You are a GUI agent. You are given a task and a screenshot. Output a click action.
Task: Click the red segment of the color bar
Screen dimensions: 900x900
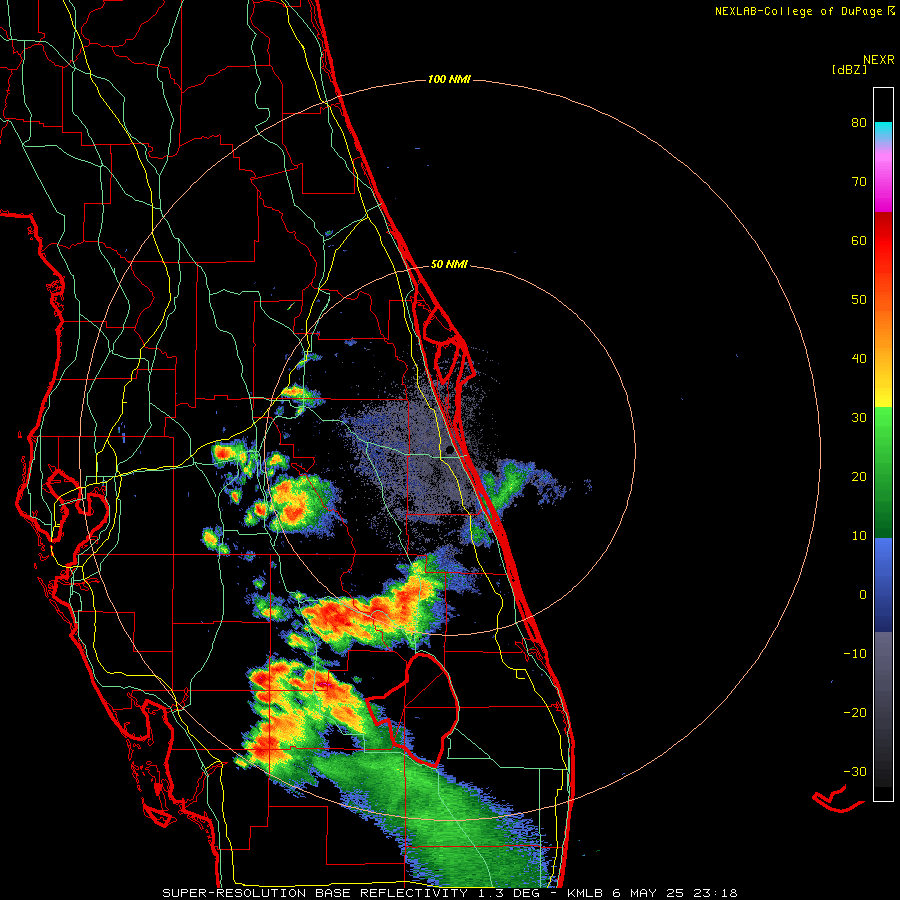point(883,241)
